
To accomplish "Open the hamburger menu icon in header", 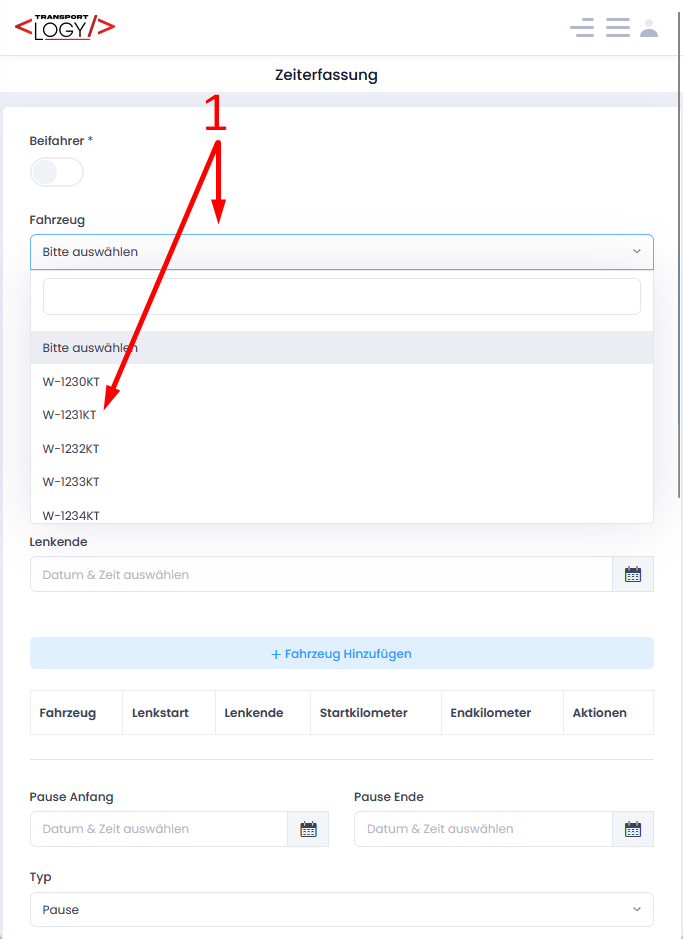I will pyautogui.click(x=617, y=28).
